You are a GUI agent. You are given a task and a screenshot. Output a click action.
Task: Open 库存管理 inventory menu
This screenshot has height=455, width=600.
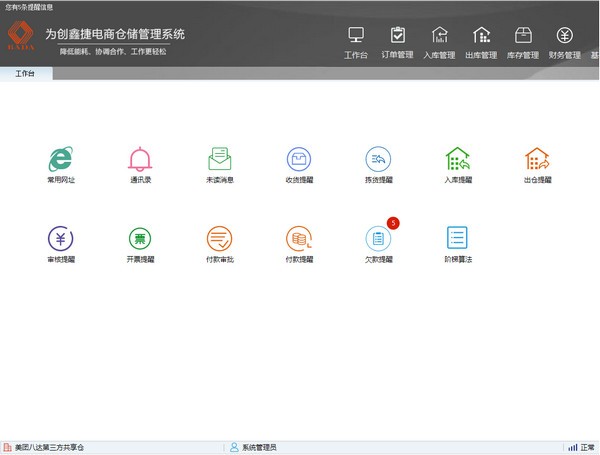[522, 42]
